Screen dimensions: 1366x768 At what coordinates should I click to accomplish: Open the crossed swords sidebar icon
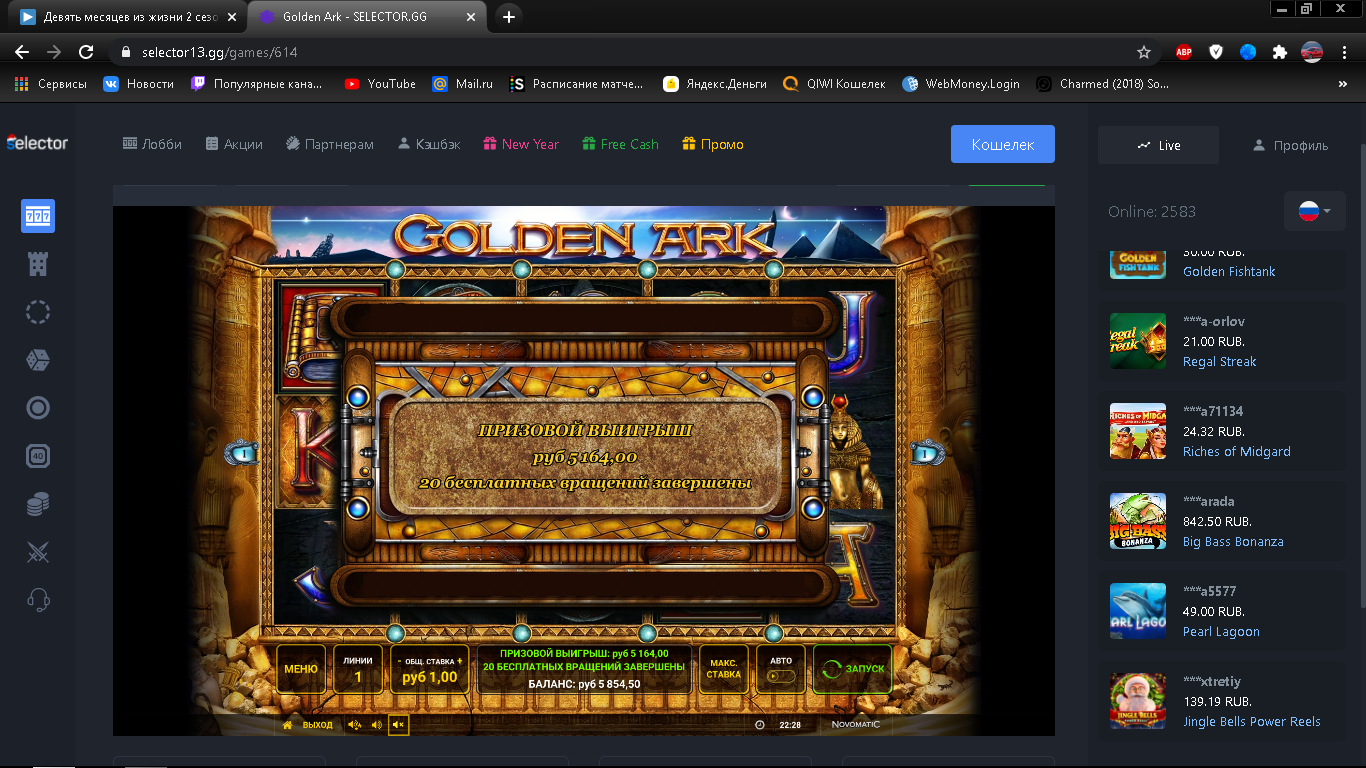(x=38, y=552)
